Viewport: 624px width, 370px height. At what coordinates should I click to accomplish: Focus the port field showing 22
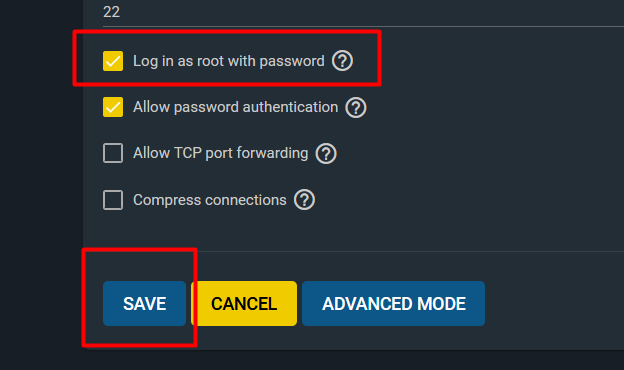click(x=363, y=13)
